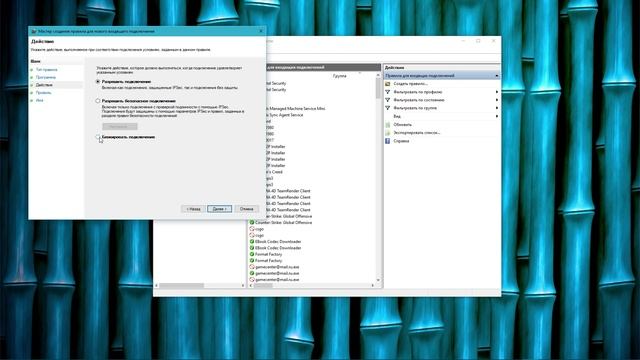
Task: Choose the Блокировать подключение radio option
Action: [98, 137]
